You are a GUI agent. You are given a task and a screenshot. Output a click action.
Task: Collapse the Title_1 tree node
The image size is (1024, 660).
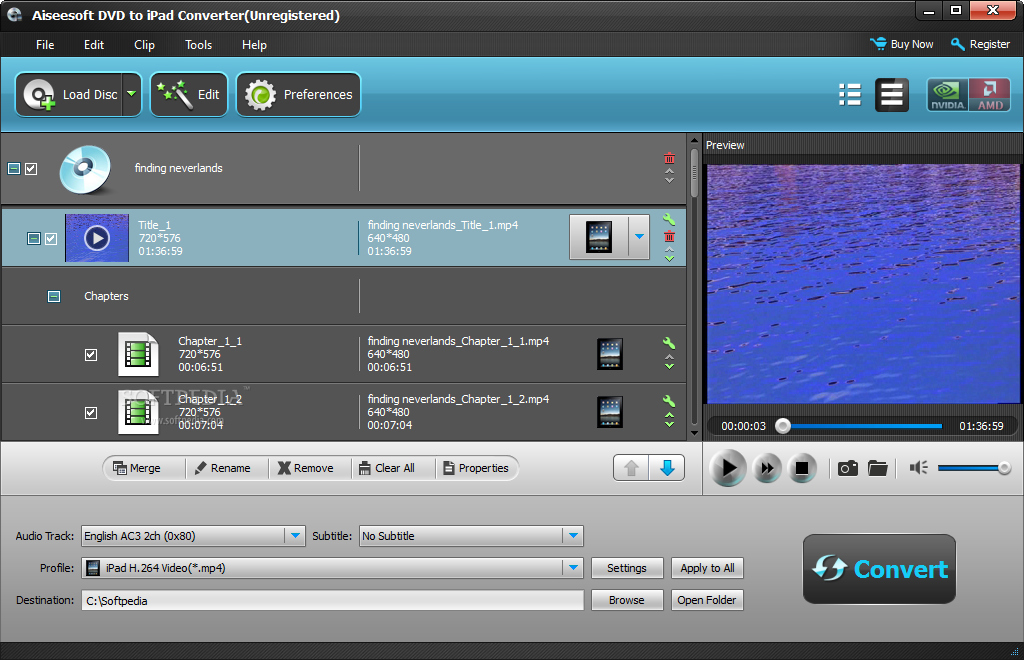coord(34,239)
